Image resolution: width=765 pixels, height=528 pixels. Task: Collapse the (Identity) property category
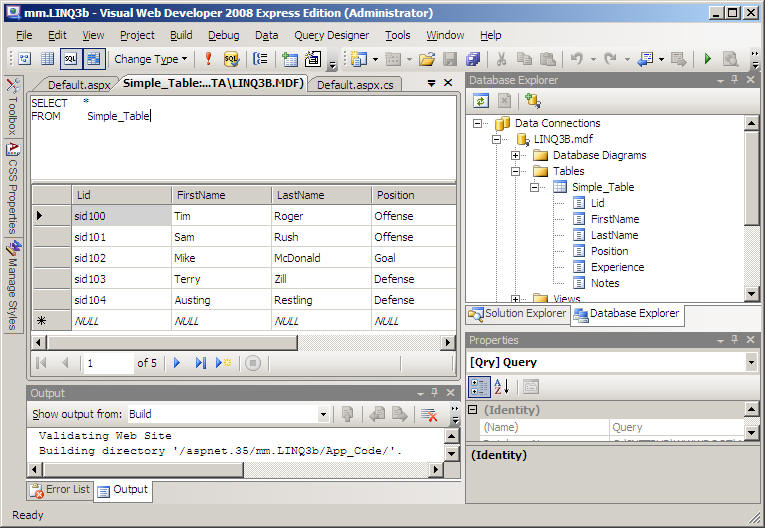[472, 409]
